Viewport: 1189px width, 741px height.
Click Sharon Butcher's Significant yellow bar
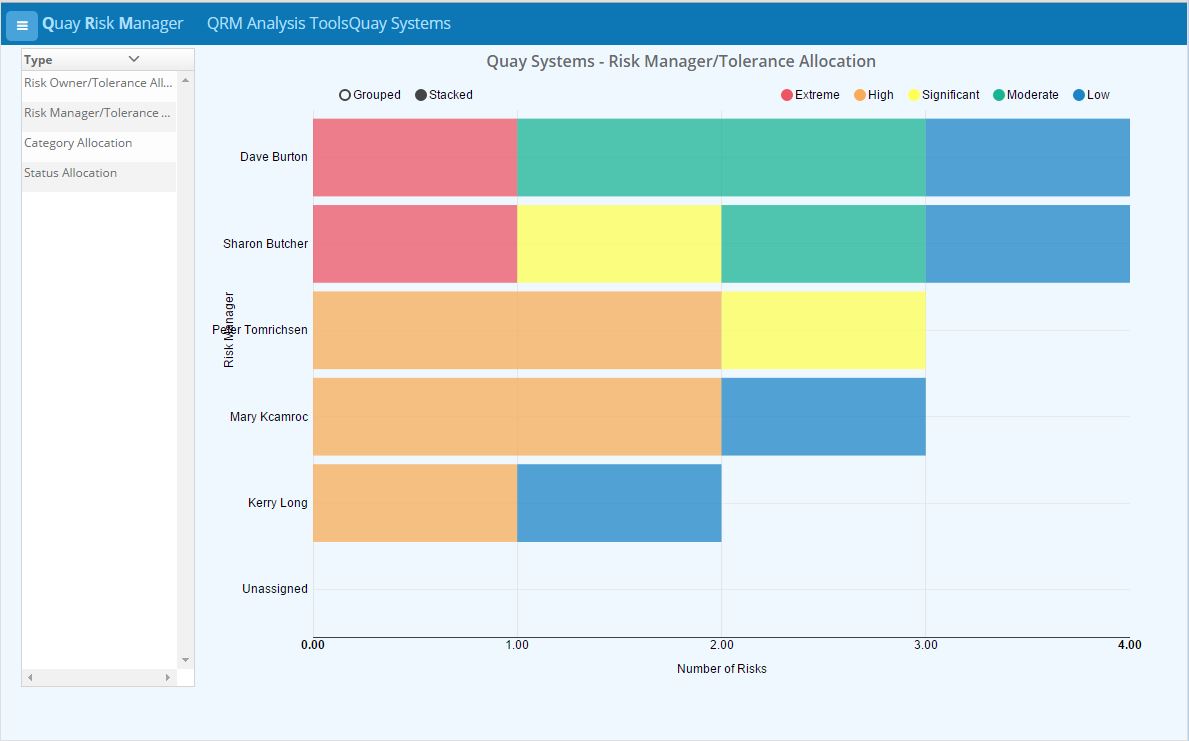tap(619, 243)
